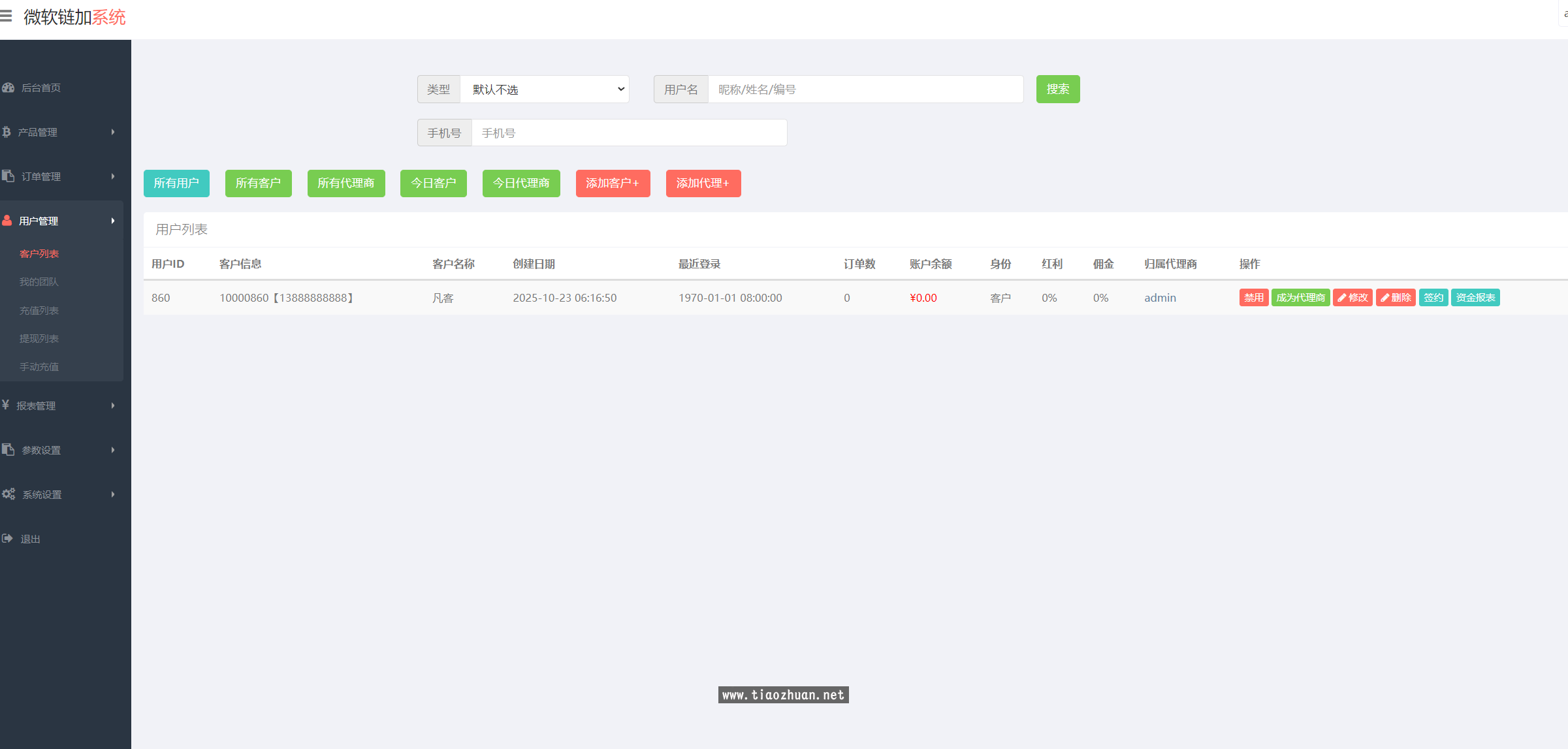Click the dashboard icon beside 后台首页
Viewport: 1568px width, 749px height.
coord(8,88)
